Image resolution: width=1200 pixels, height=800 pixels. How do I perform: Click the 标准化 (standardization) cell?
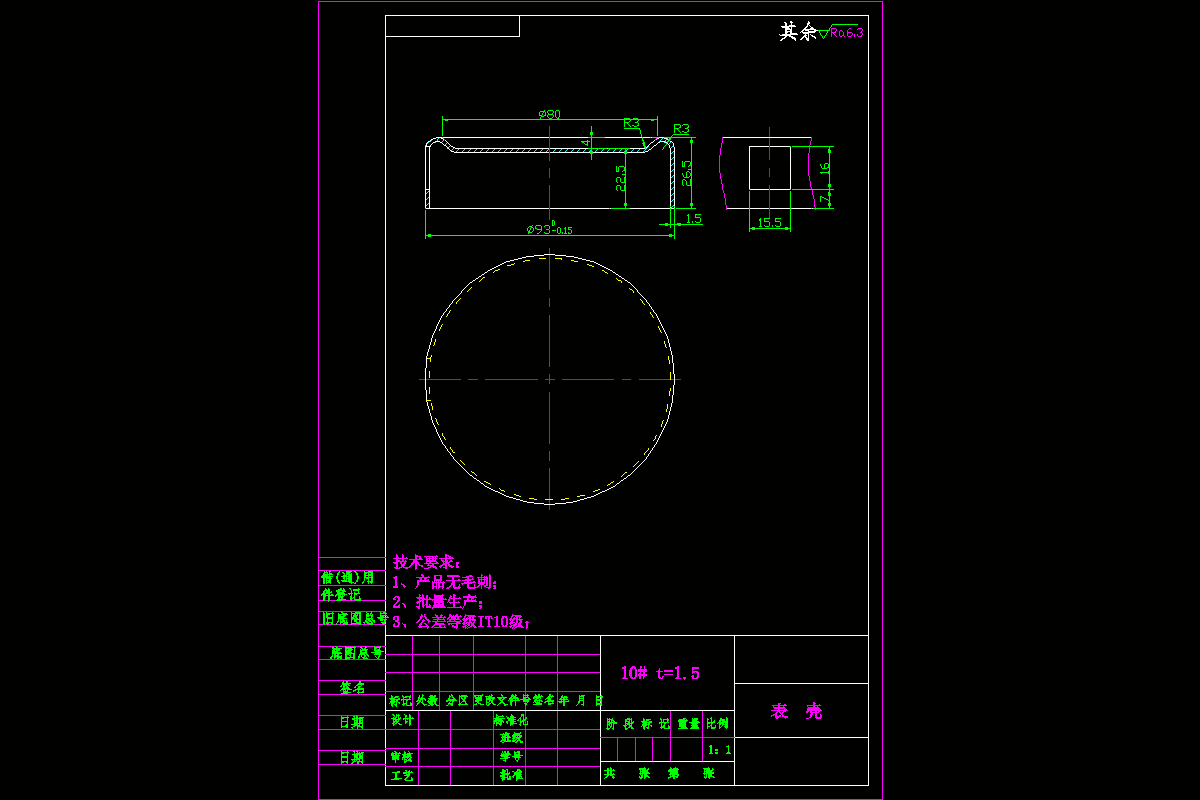click(x=510, y=722)
